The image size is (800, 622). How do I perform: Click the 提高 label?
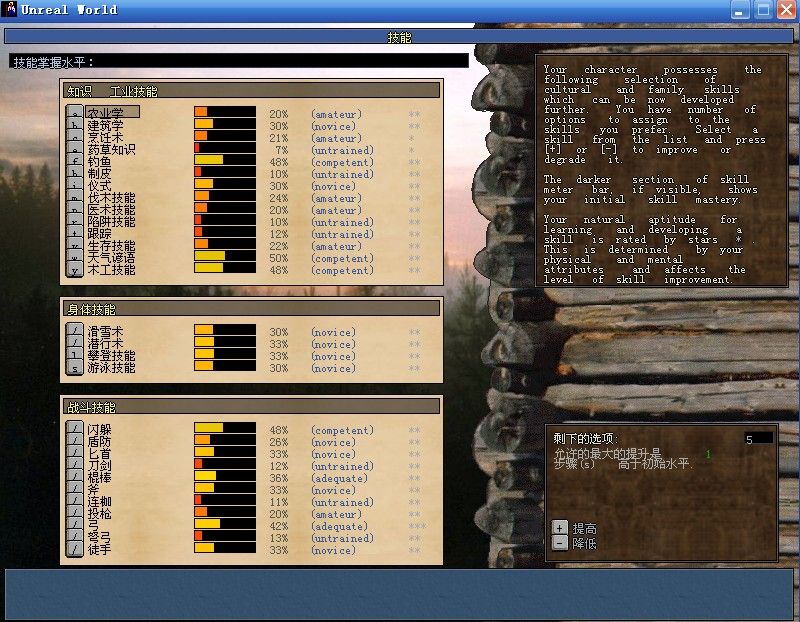click(585, 528)
